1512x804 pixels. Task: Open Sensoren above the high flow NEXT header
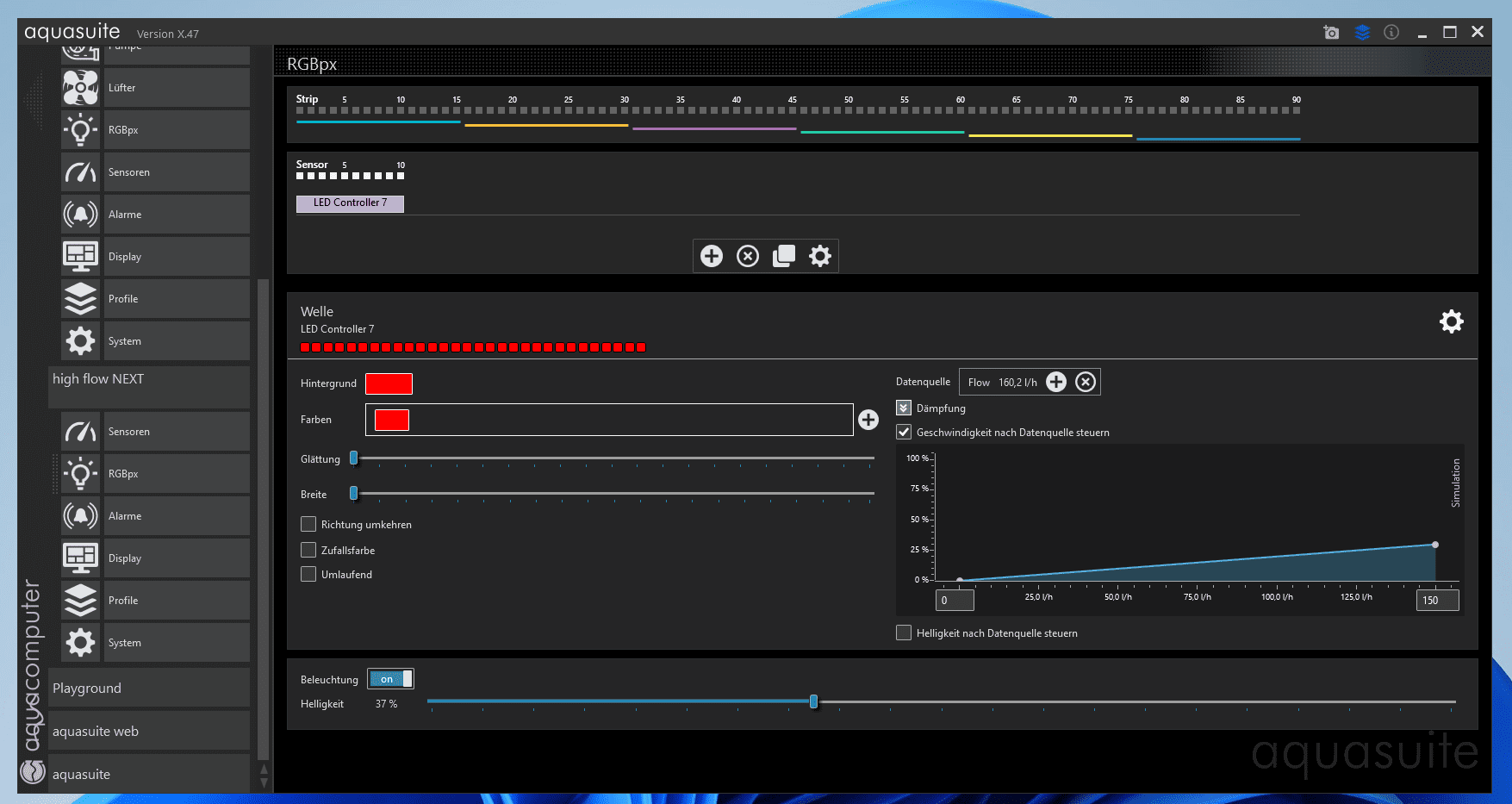(155, 172)
